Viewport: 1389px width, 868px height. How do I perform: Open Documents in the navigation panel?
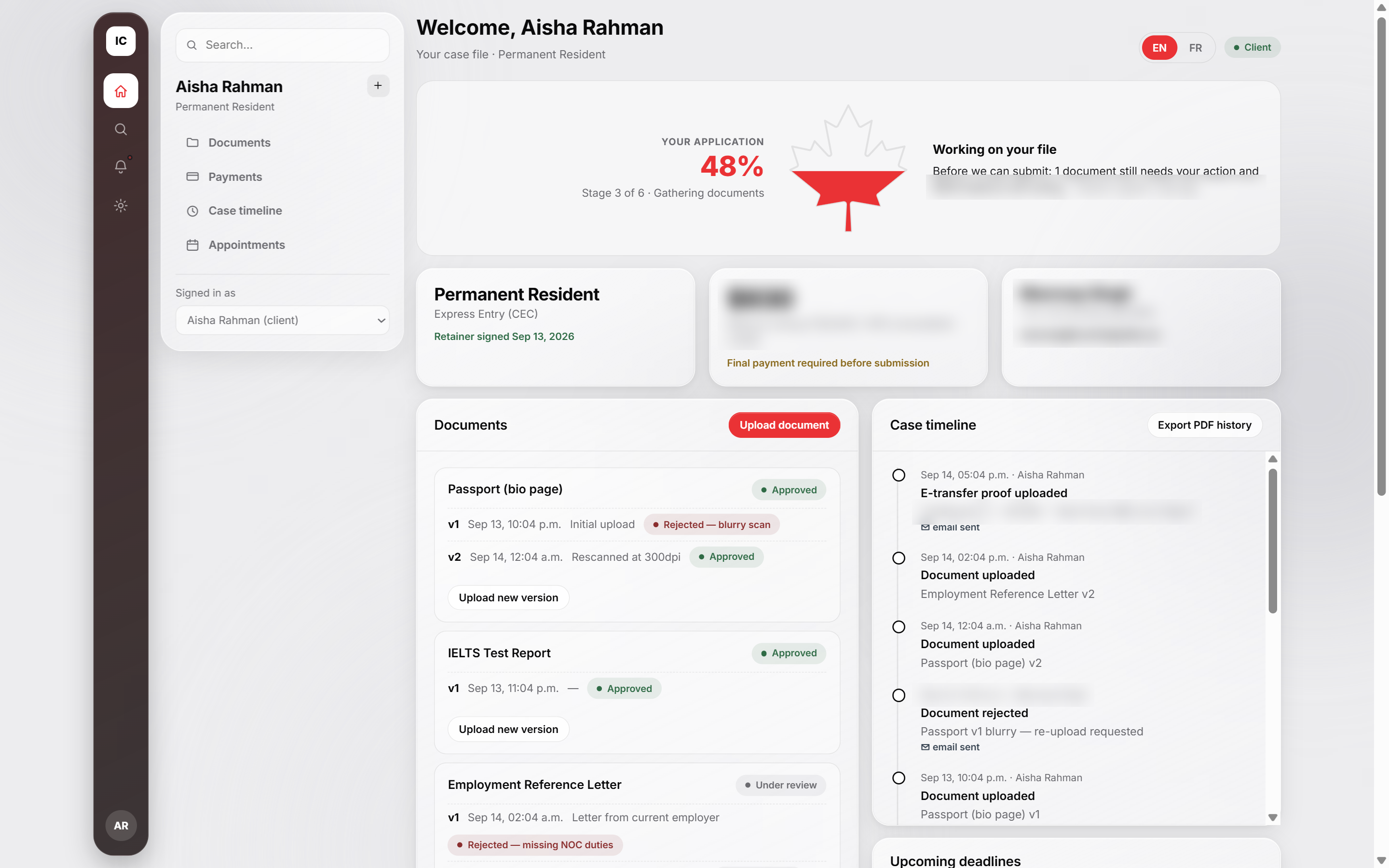pos(283,142)
